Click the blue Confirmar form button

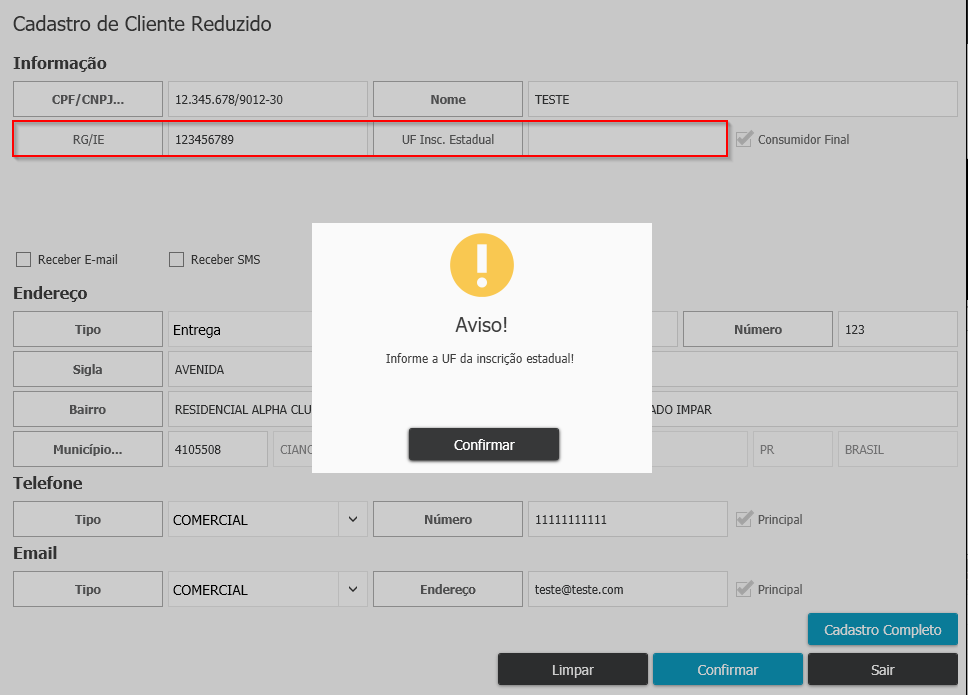(727, 670)
